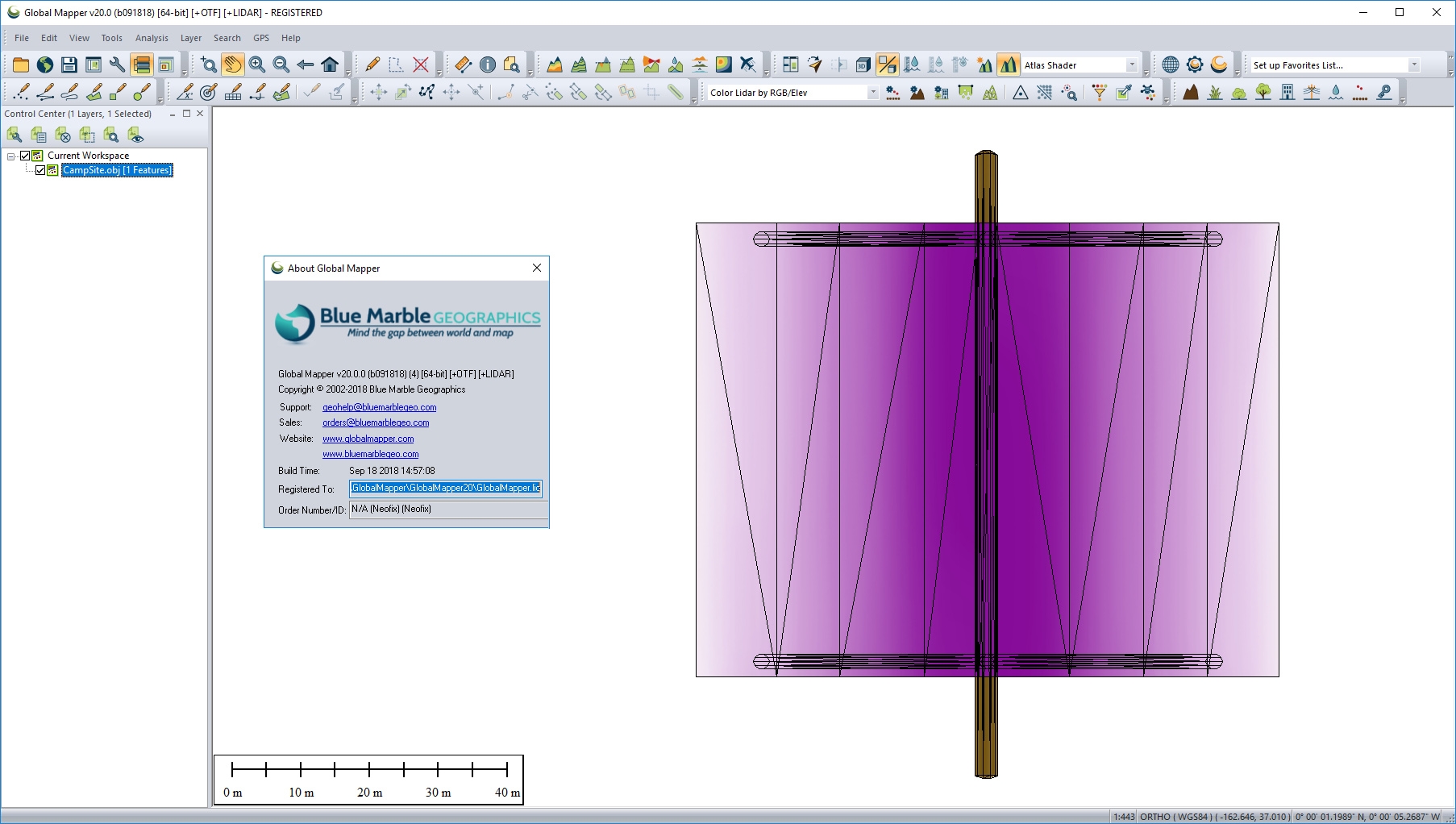1456x824 pixels.
Task: Click the home full view icon
Action: 330,65
